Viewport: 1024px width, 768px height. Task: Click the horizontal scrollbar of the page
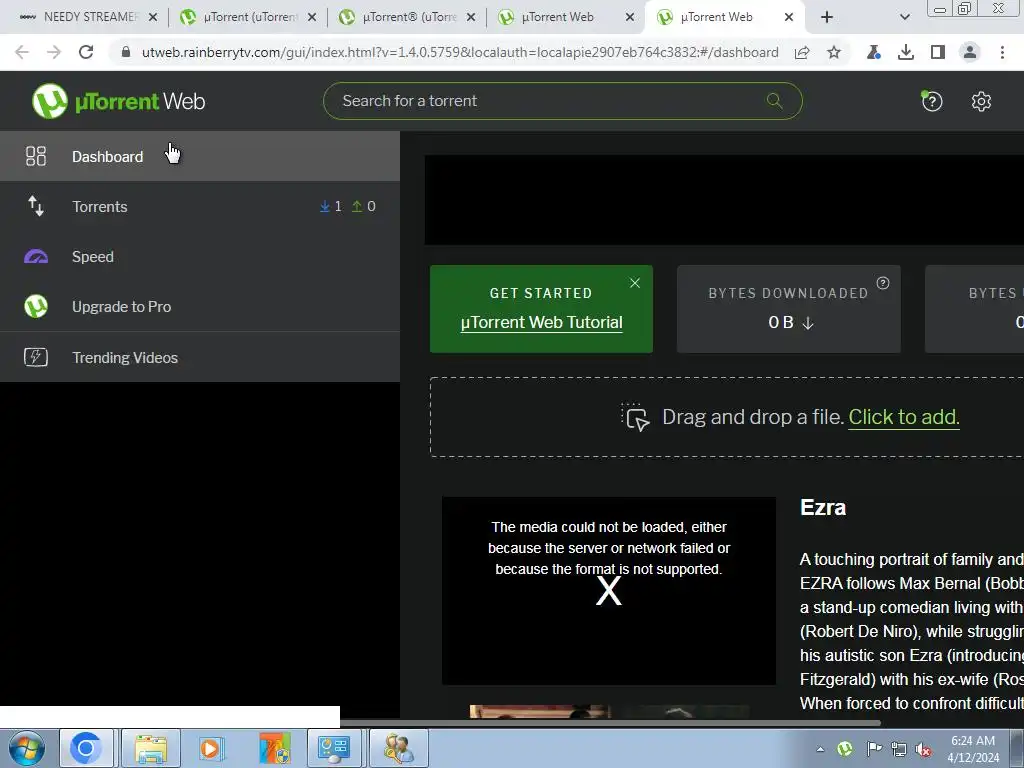point(610,723)
